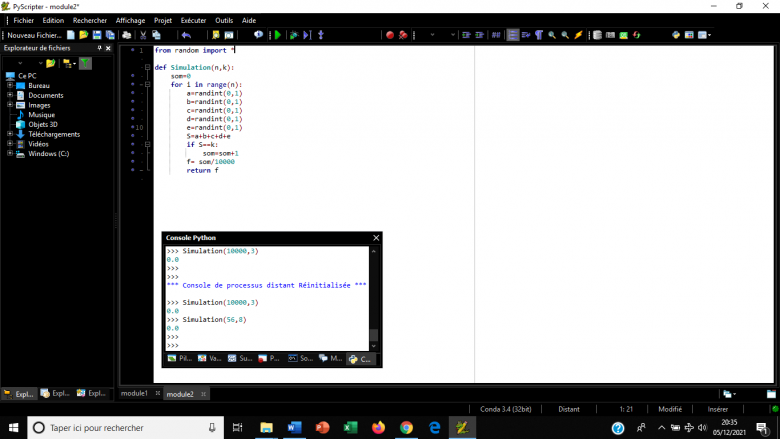
Task: Pin the Explorateur de fichiers panel
Action: pyautogui.click(x=98, y=48)
